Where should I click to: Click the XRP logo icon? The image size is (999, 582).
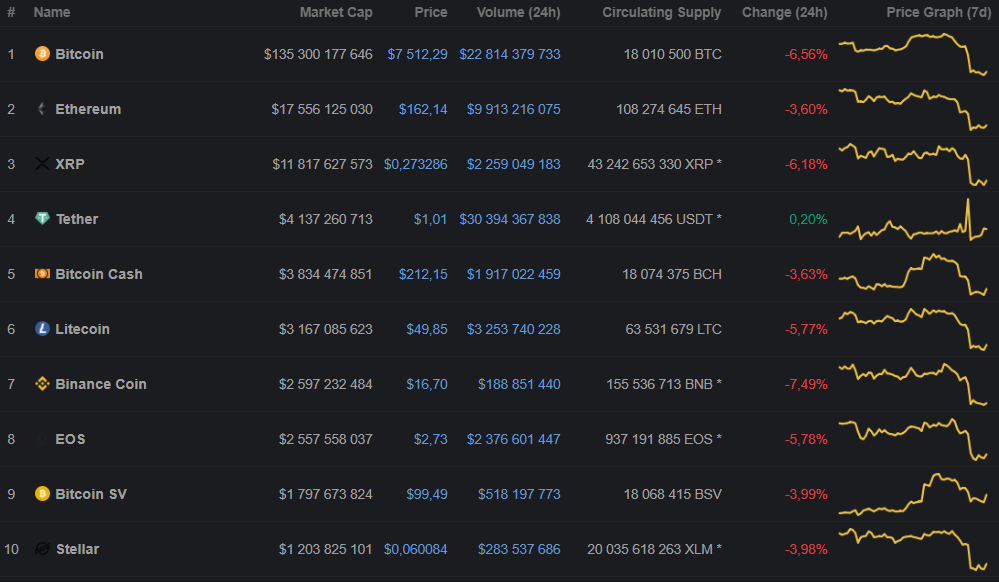(42, 164)
